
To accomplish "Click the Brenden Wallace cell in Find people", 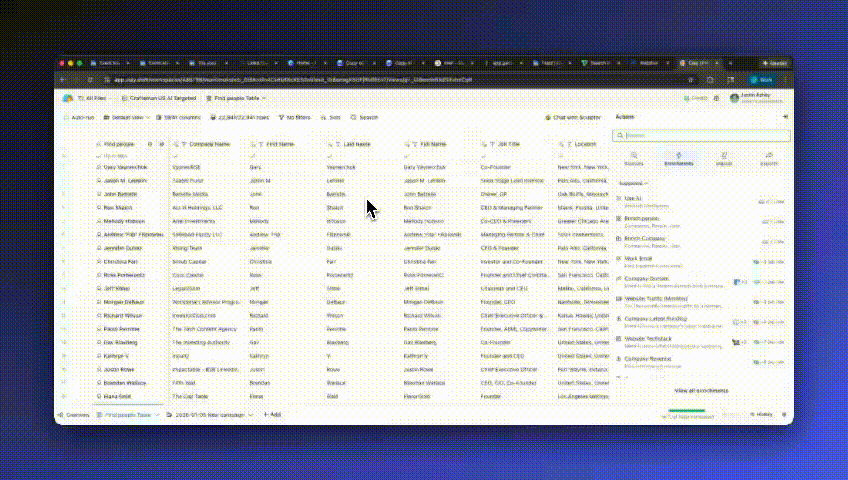I will tap(125, 383).
